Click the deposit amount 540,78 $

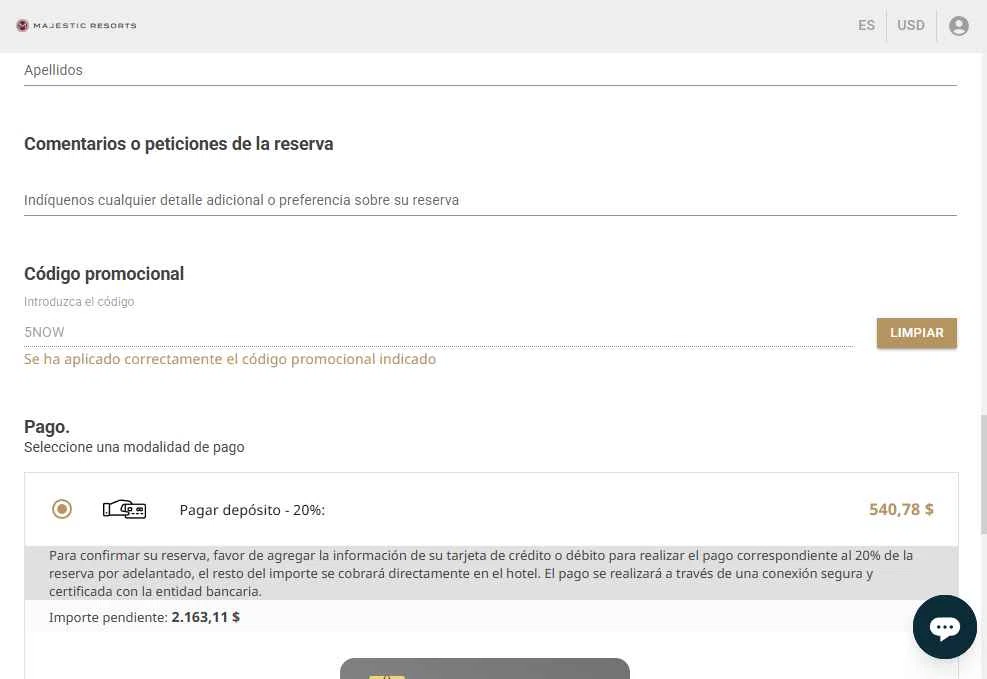pos(901,509)
